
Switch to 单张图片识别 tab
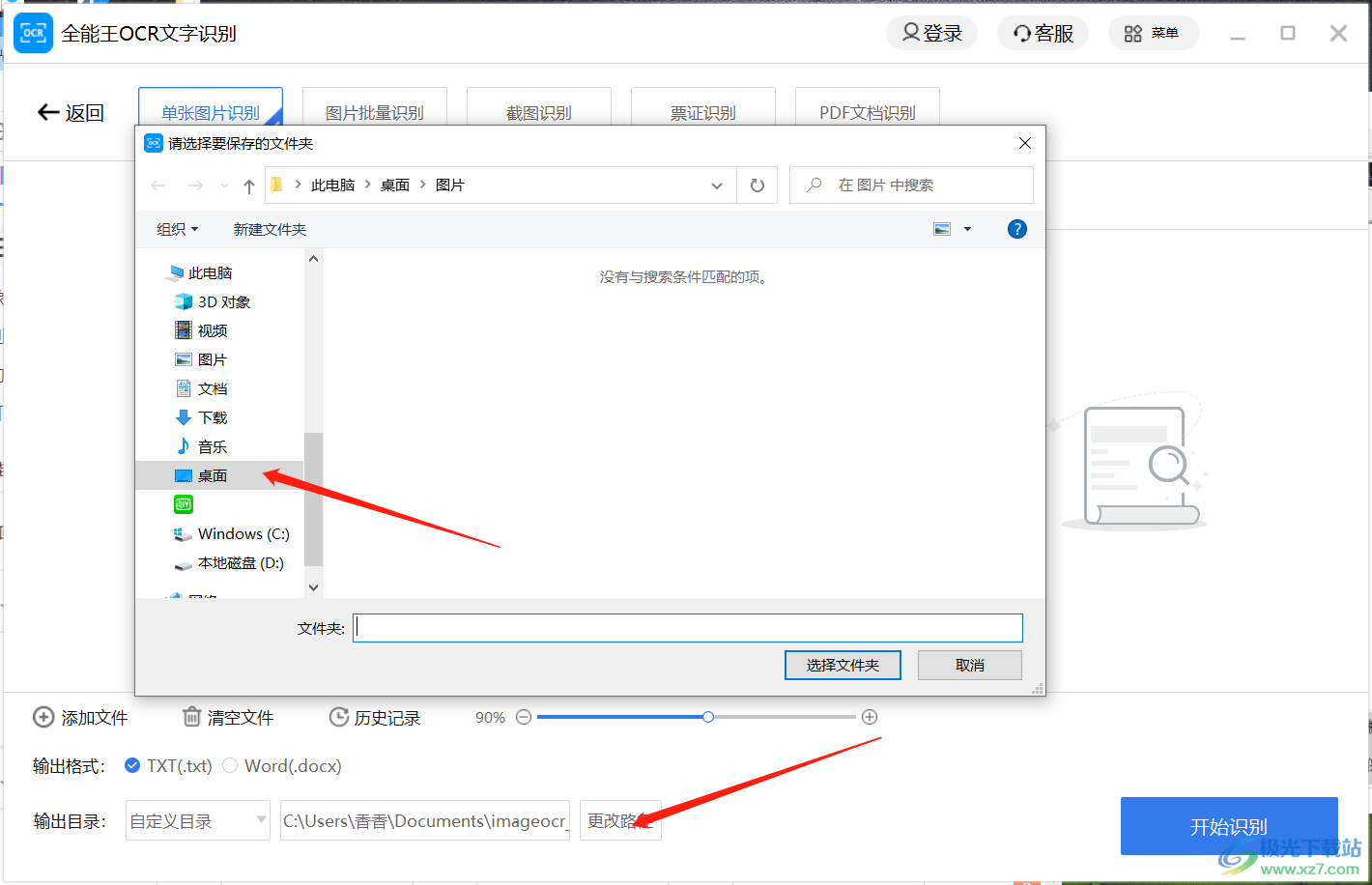pos(211,113)
